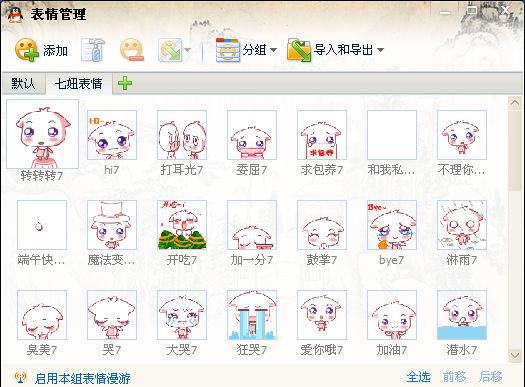
Task: Select the 狂哭7 emoticon
Action: point(252,315)
